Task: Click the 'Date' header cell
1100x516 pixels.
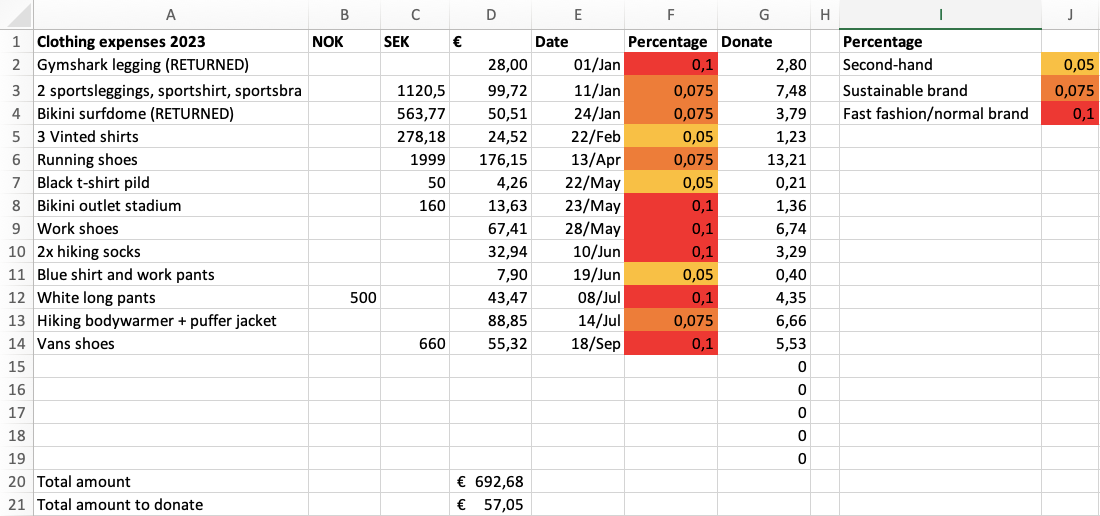Action: (x=578, y=41)
